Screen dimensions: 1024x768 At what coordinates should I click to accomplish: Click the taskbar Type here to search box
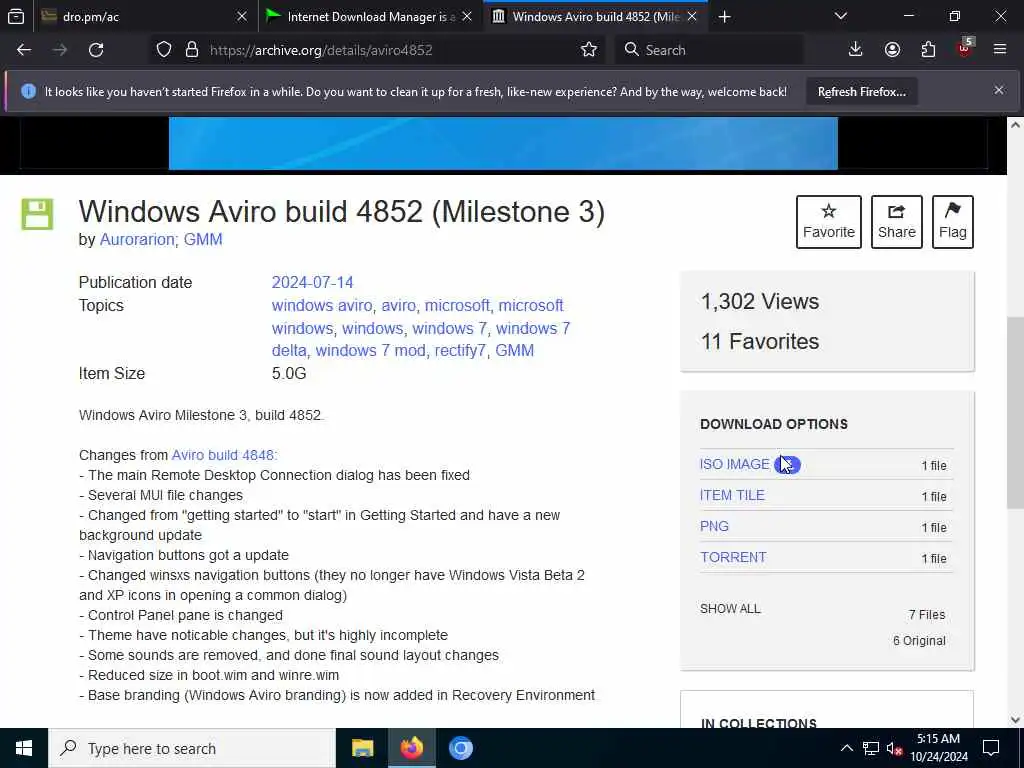(192, 748)
